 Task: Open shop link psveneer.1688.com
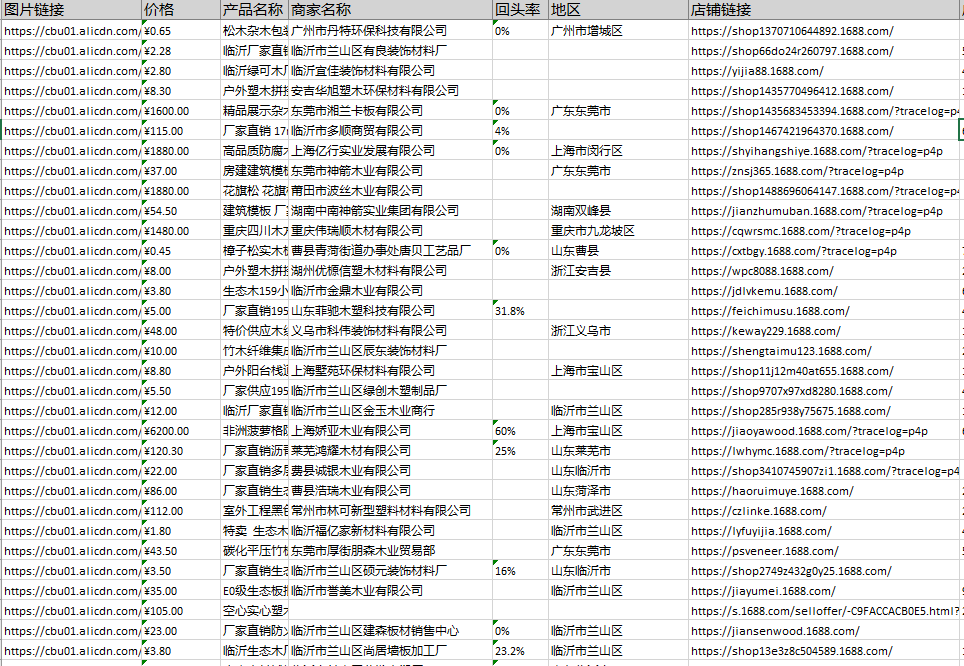click(x=765, y=551)
